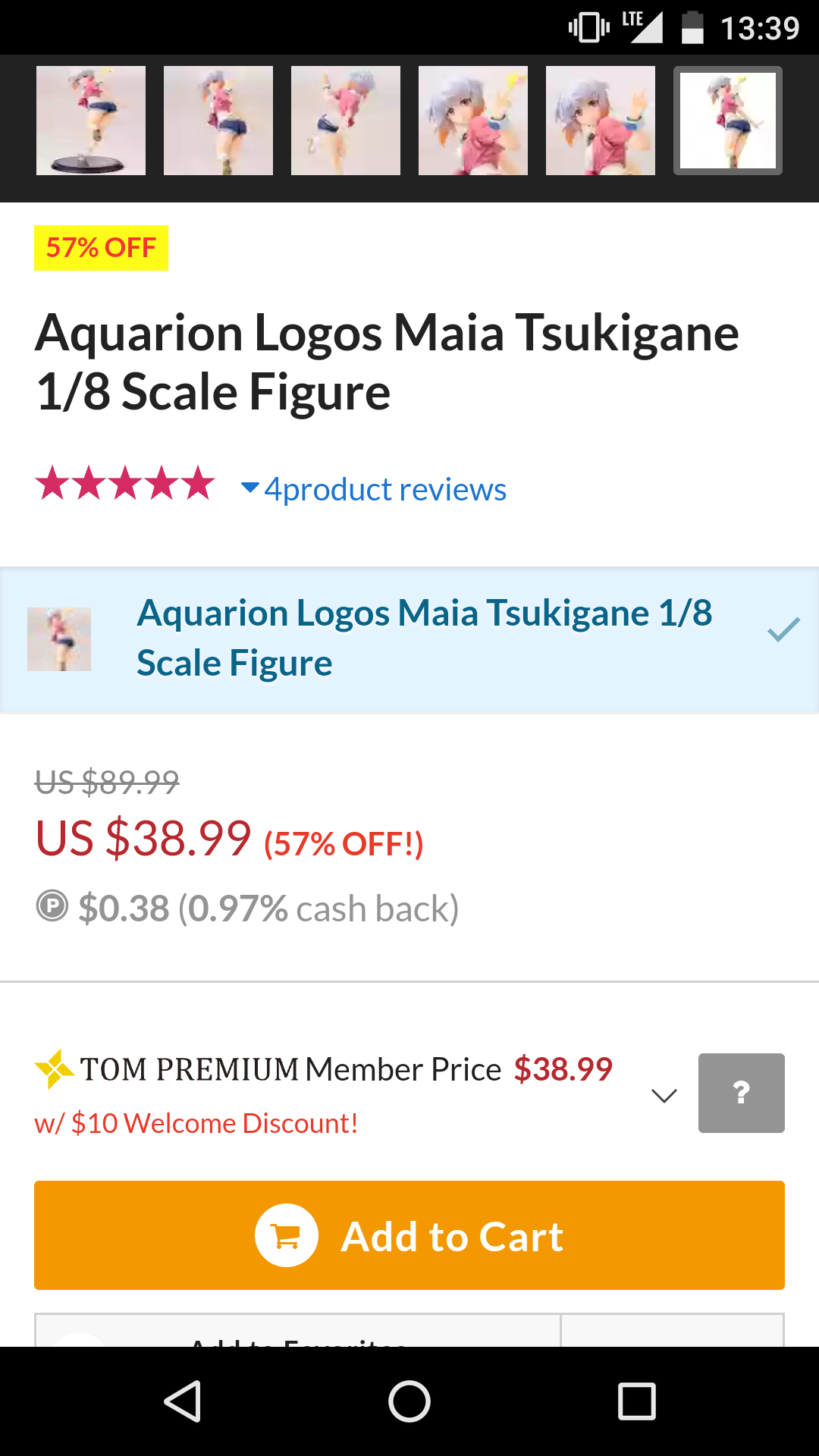The image size is (819, 1456).
Task: Expand the 4 product reviews dropdown arrow
Action: click(249, 487)
